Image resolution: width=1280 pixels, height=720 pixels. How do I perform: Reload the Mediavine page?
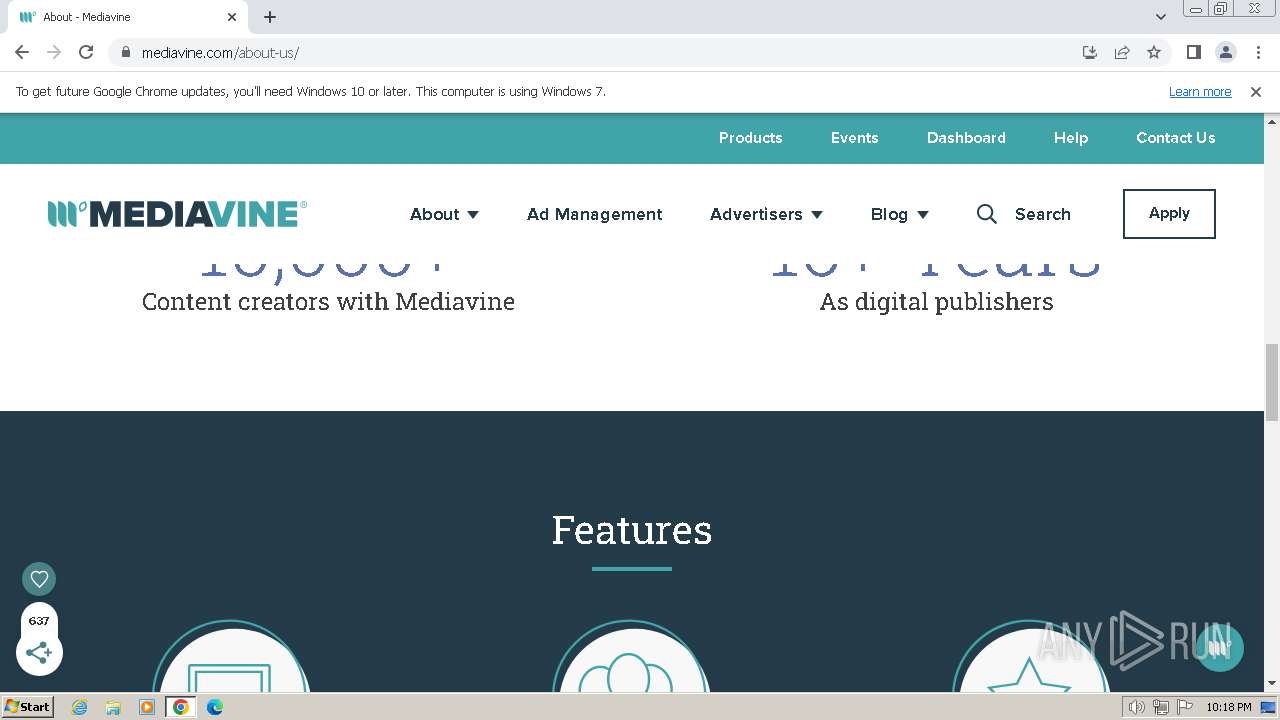pyautogui.click(x=86, y=52)
